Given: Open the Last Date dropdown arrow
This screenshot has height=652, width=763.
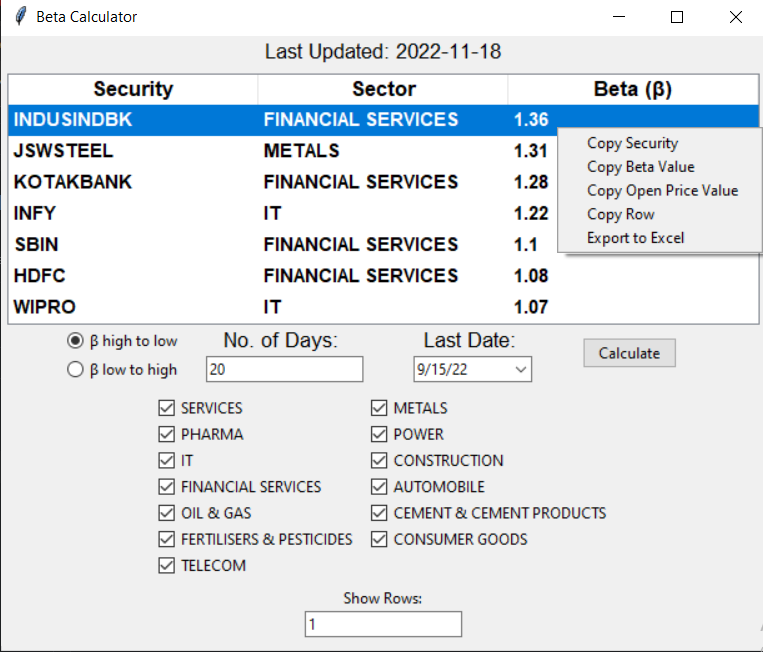Looking at the screenshot, I should coord(521,369).
